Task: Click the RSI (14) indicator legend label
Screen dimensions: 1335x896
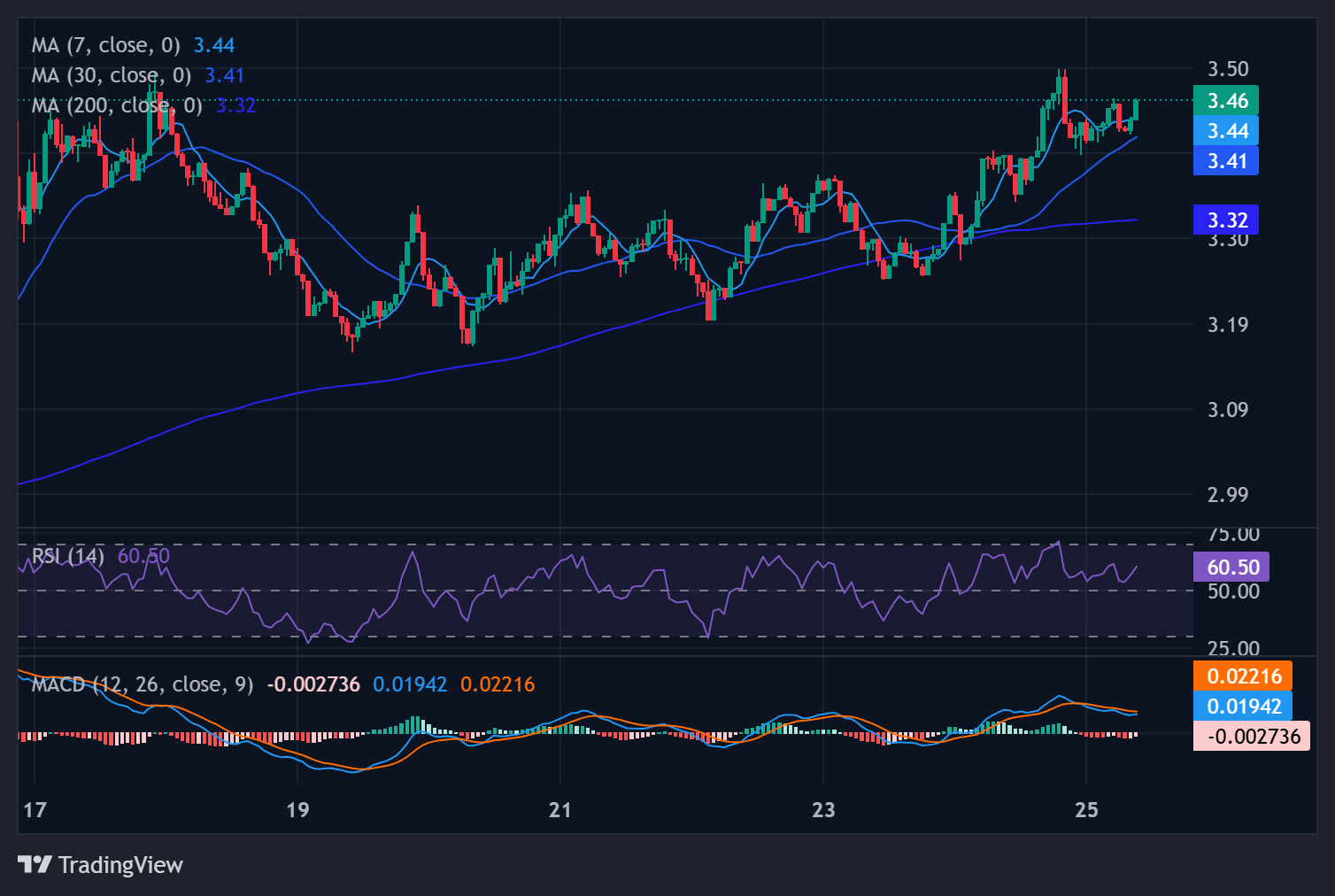Action: click(68, 556)
